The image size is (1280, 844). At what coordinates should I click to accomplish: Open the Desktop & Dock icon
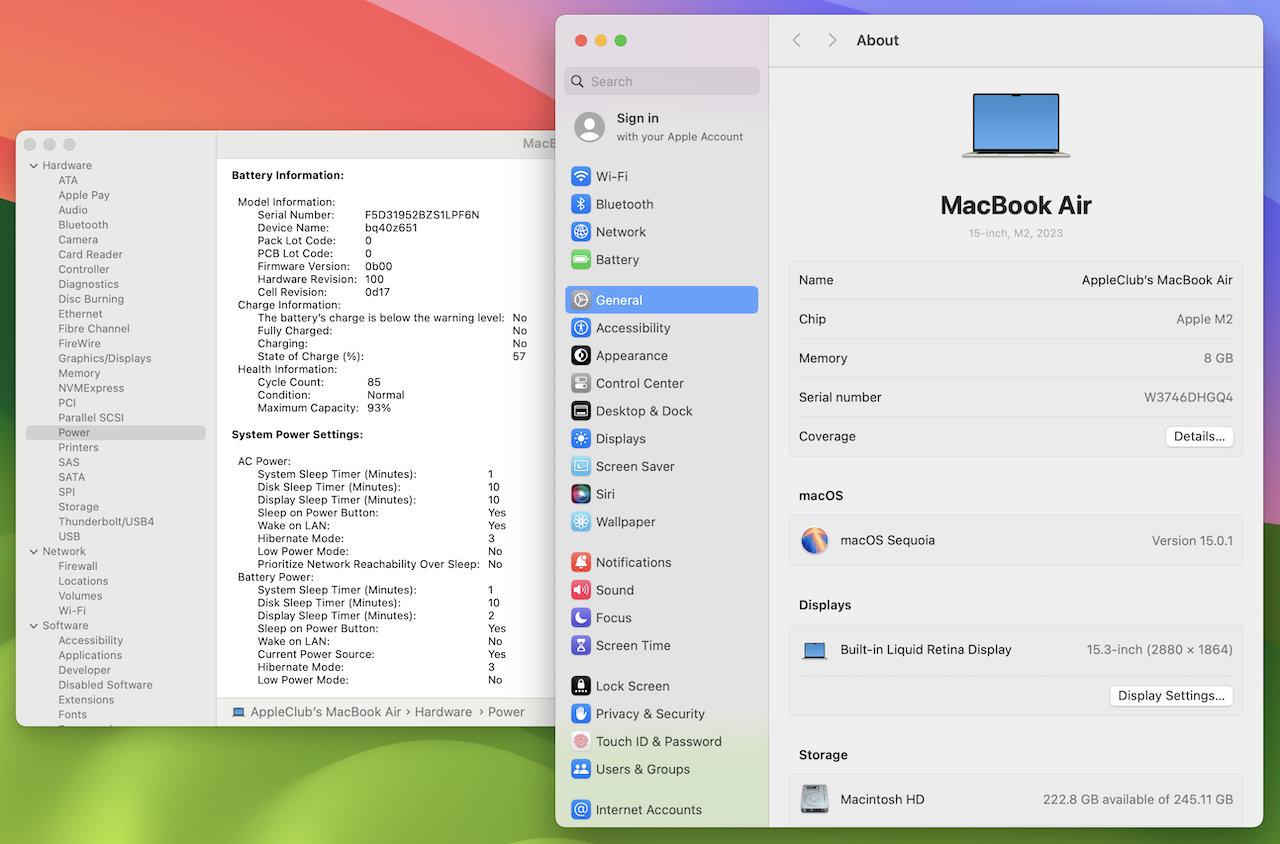point(581,411)
